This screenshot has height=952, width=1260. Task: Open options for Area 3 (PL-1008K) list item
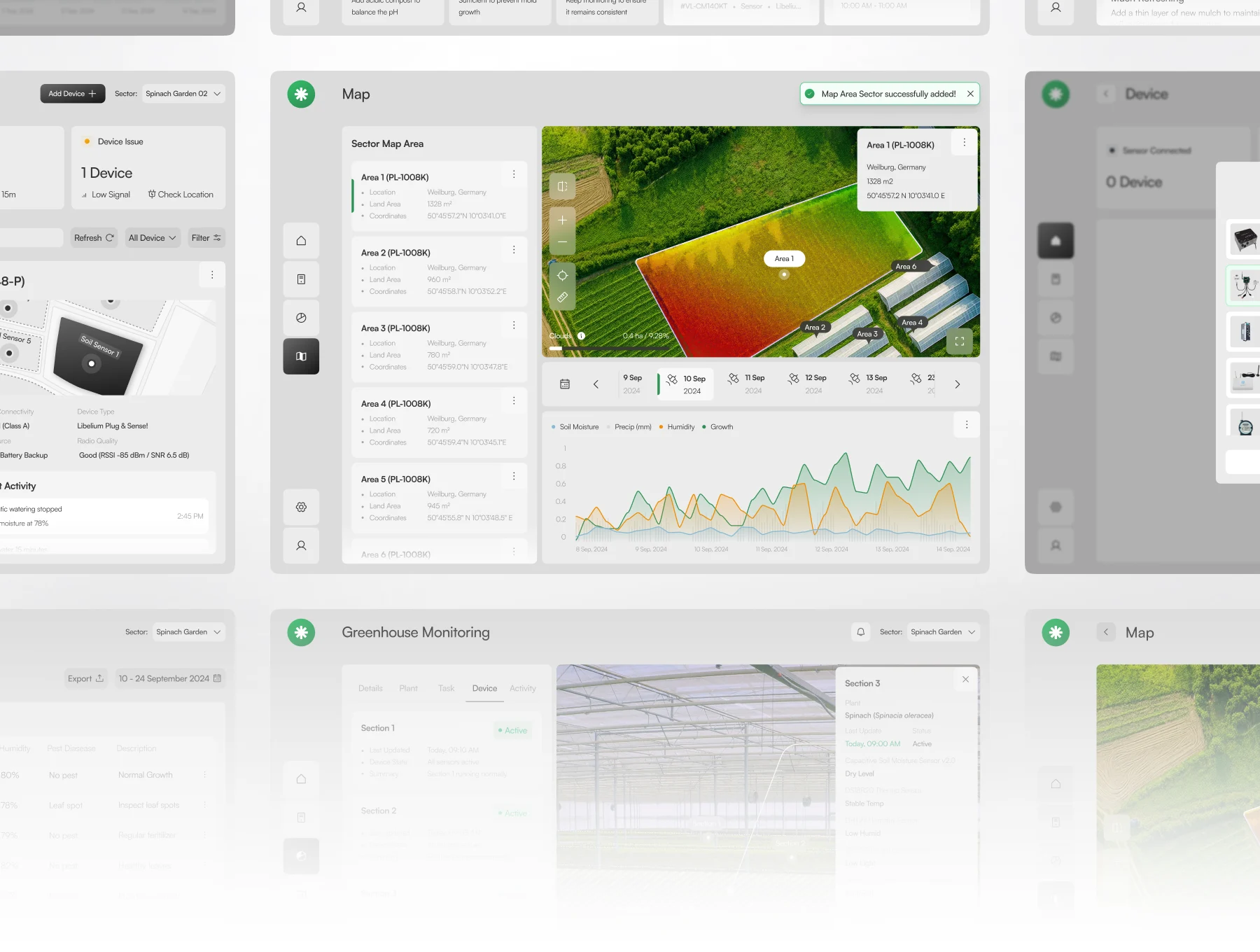(x=514, y=325)
